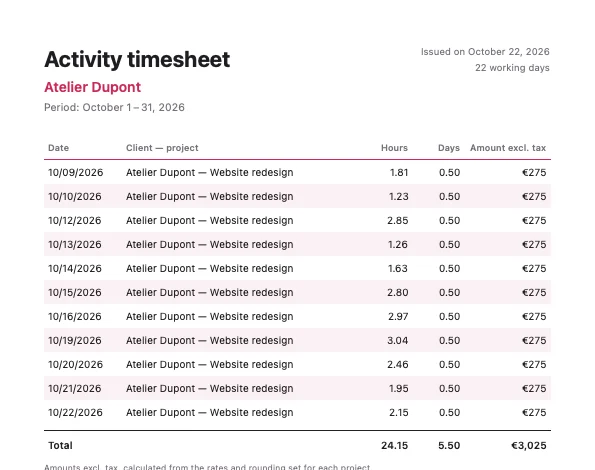Viewport: 595px width, 470px height.
Task: Select date cell 10/20/2026
Action: point(76,365)
